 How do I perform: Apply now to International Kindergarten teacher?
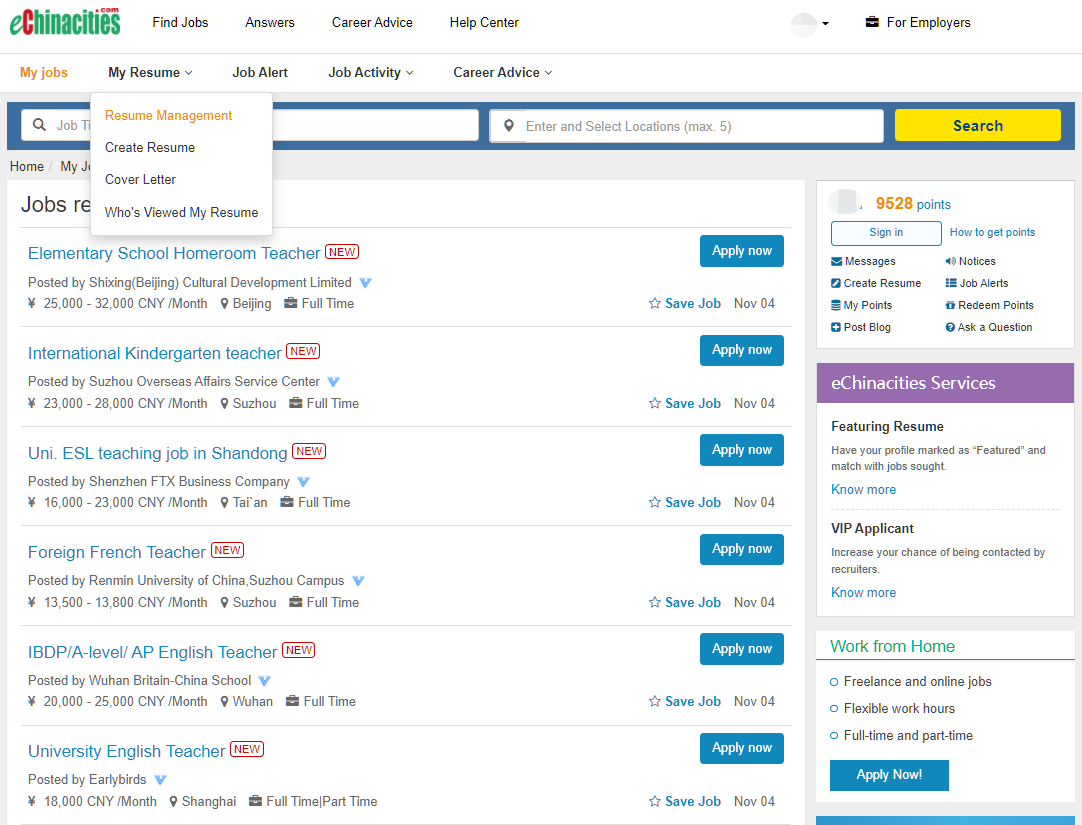(742, 350)
